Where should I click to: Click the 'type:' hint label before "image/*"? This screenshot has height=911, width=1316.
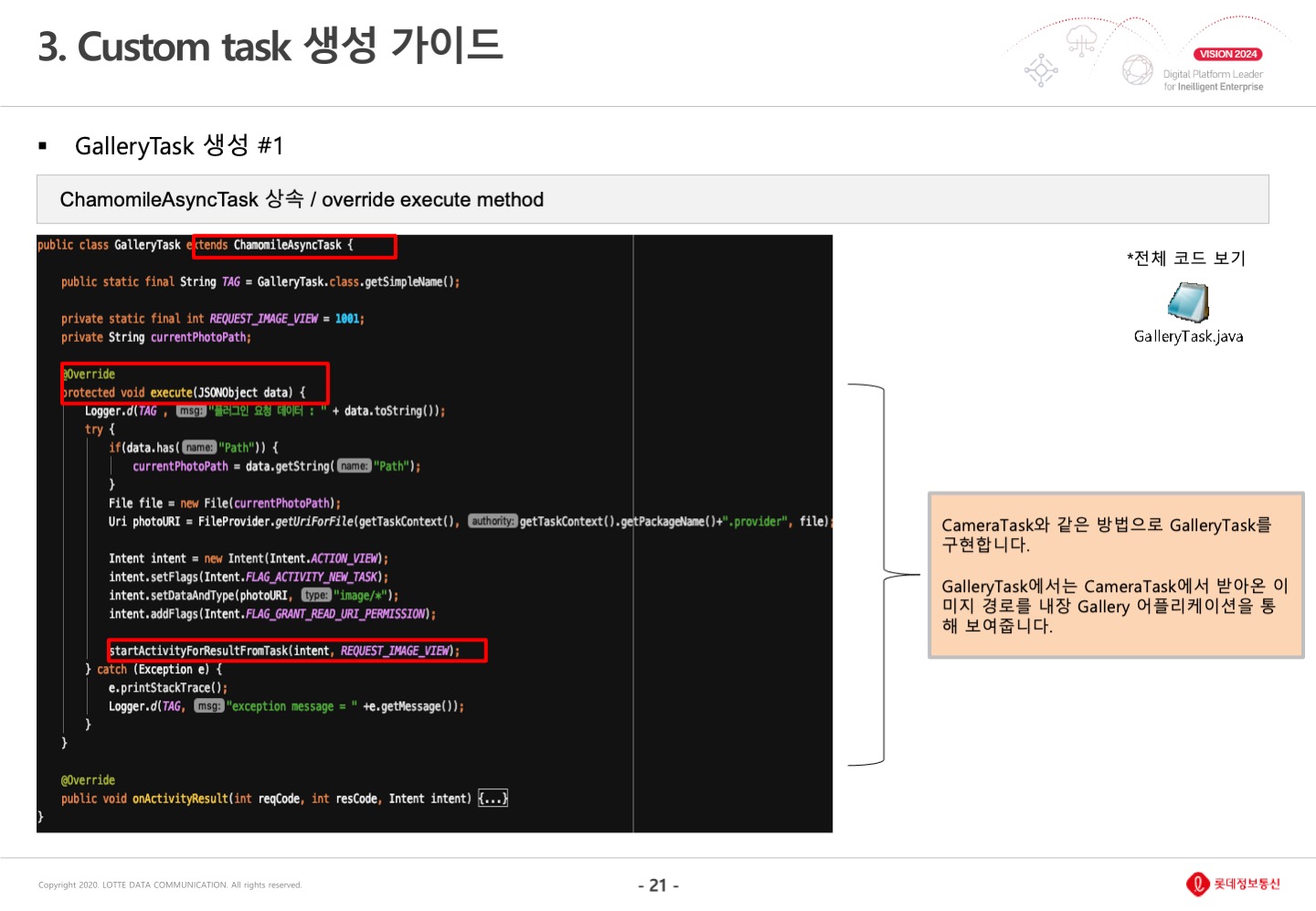pos(316,596)
